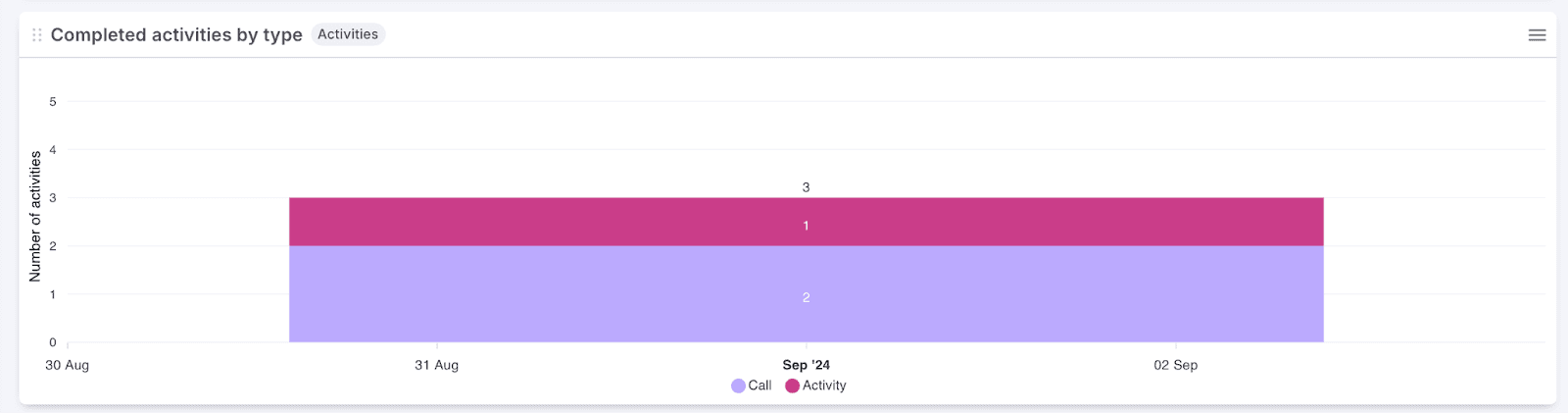
Task: Click the Call legend text label
Action: (759, 386)
